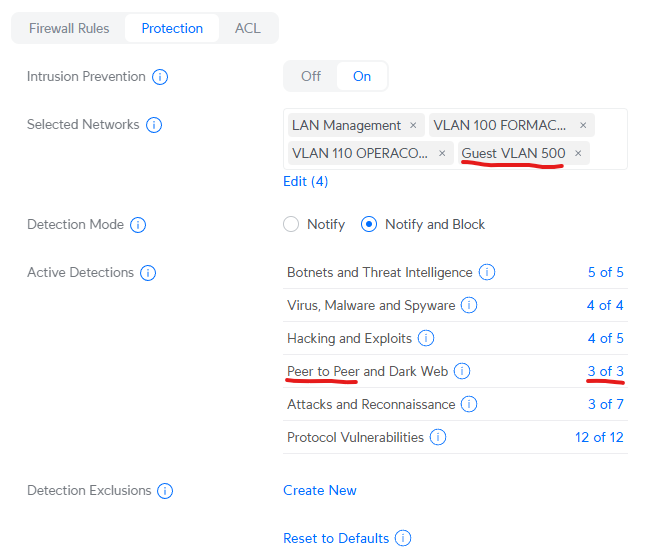
Task: Open Attacks and Reconnaissance 3 of 7
Action: coord(605,405)
